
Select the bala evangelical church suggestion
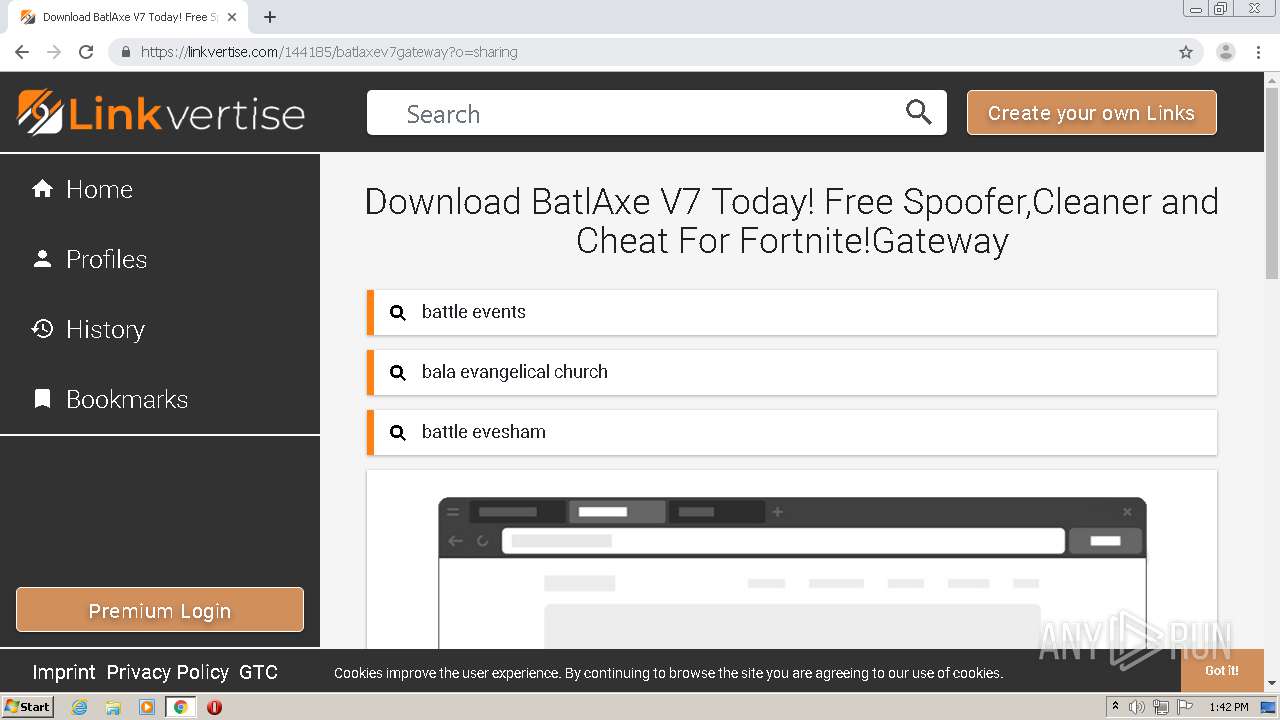pyautogui.click(x=792, y=372)
